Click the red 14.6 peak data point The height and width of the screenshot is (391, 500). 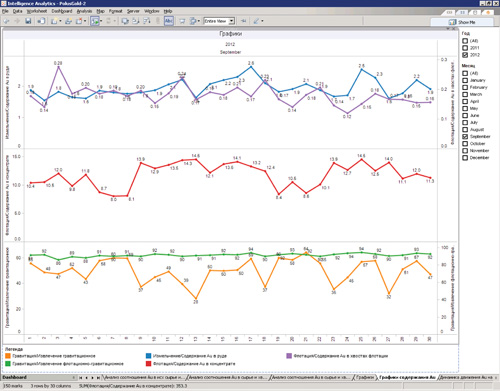pos(196,159)
